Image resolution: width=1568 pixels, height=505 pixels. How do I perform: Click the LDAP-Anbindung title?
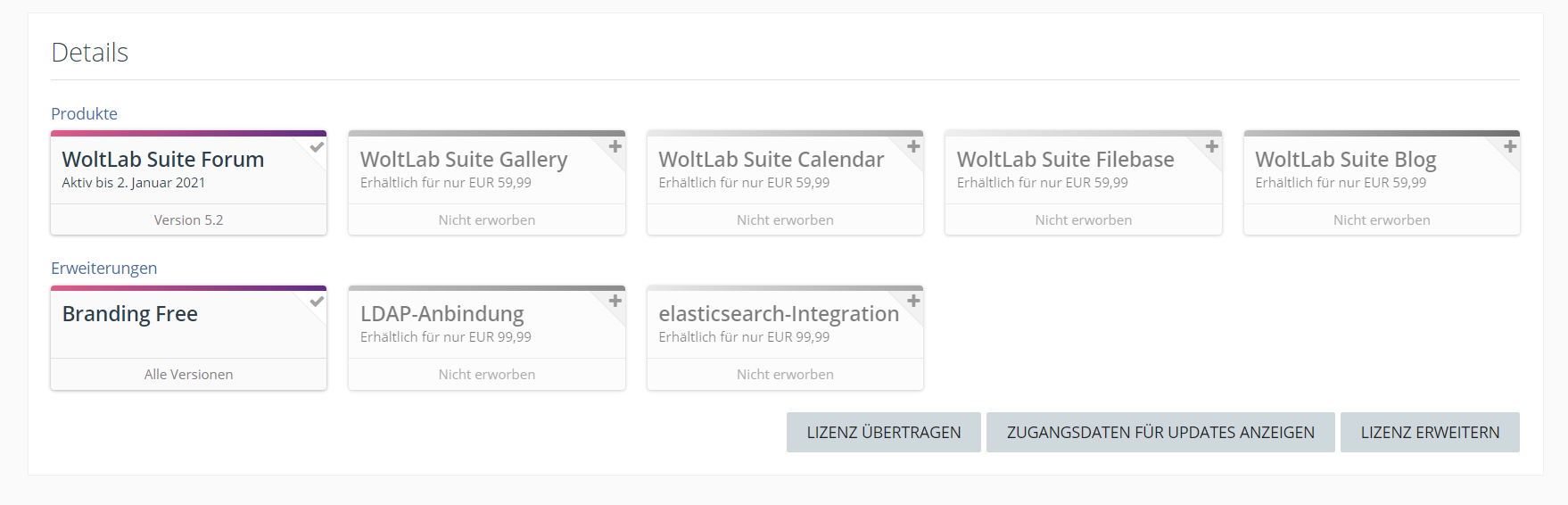point(442,314)
